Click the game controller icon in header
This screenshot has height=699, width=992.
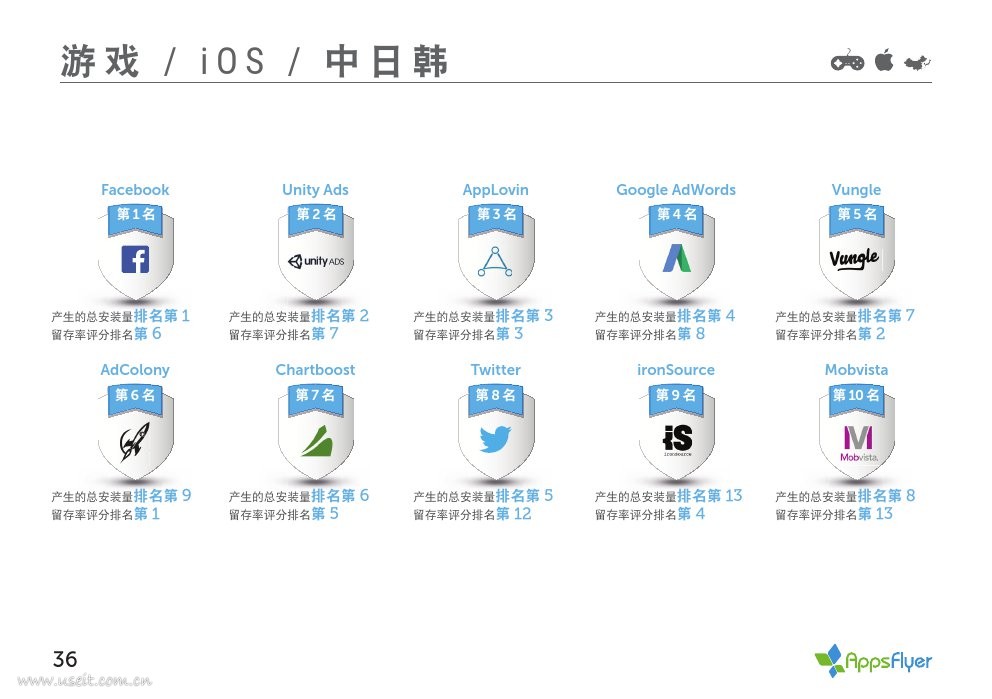[x=847, y=61]
